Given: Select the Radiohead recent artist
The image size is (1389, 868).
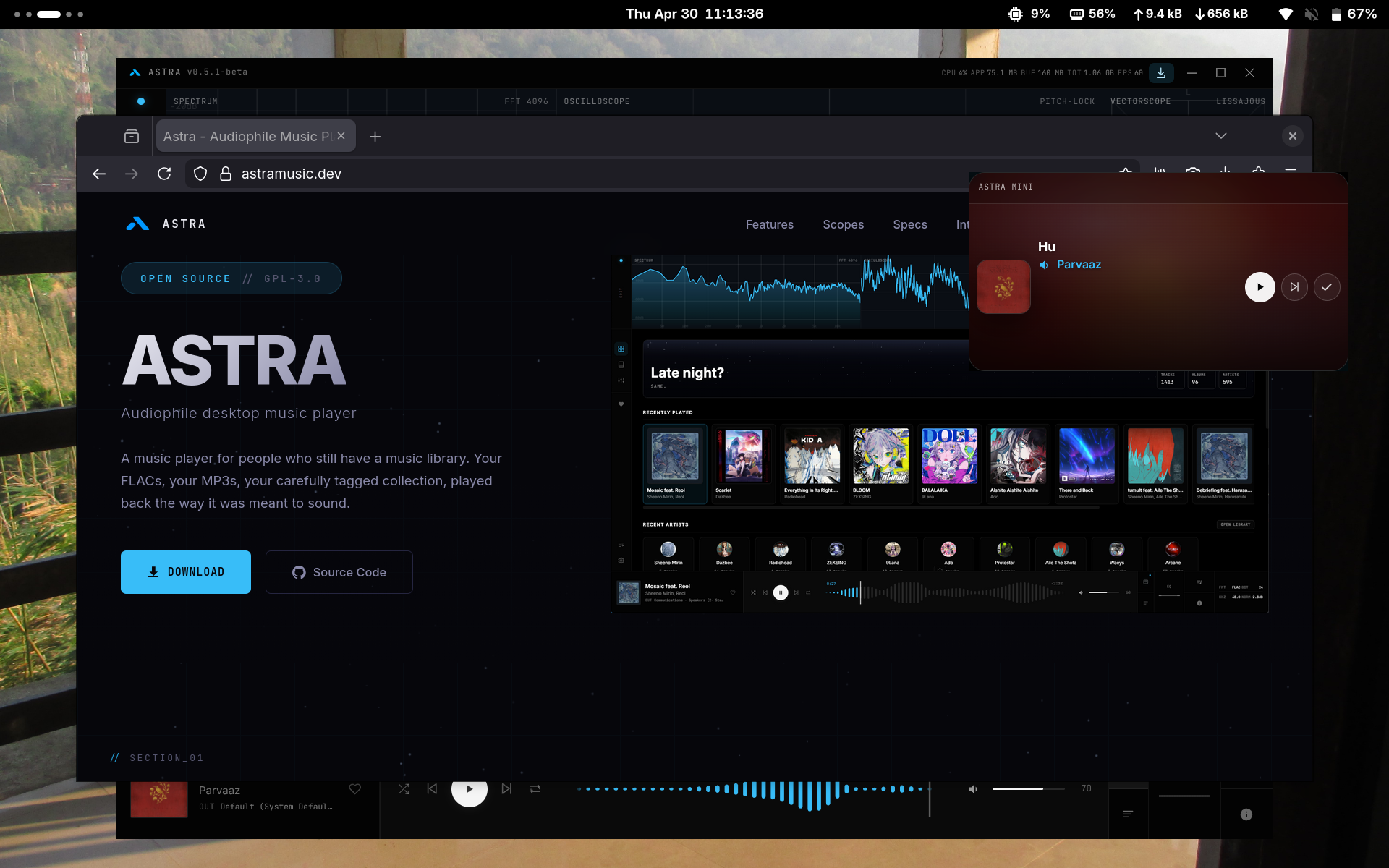Looking at the screenshot, I should coord(781,553).
